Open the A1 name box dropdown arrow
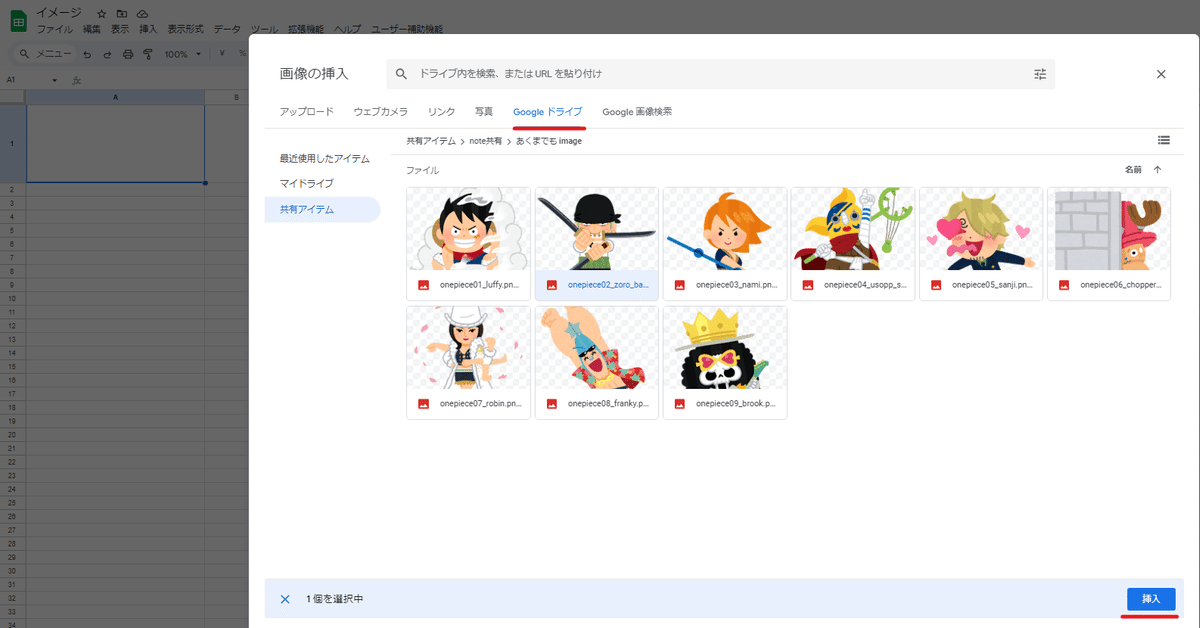Screen dimensions: 1200x628 55,80
